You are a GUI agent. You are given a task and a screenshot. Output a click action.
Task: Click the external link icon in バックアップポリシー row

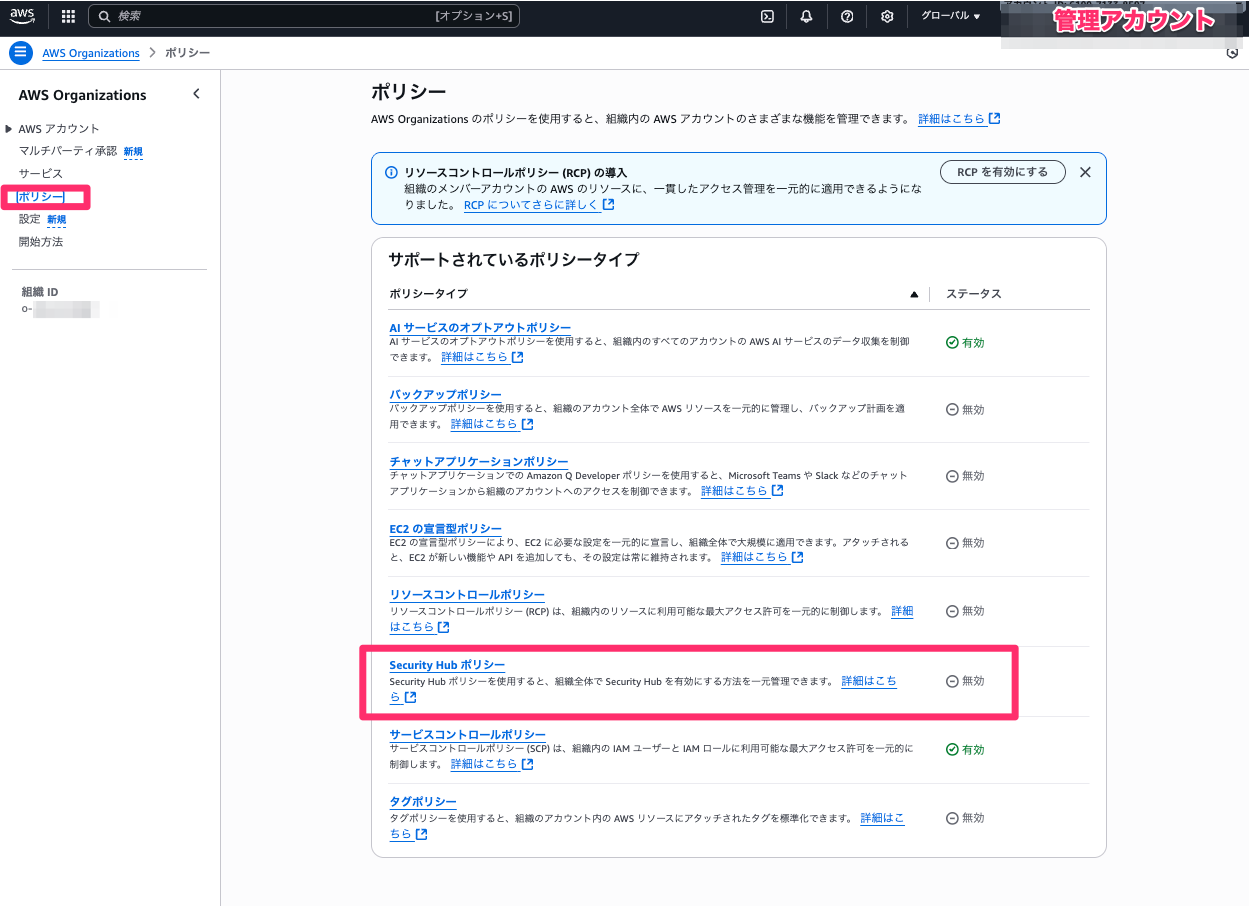coord(527,424)
